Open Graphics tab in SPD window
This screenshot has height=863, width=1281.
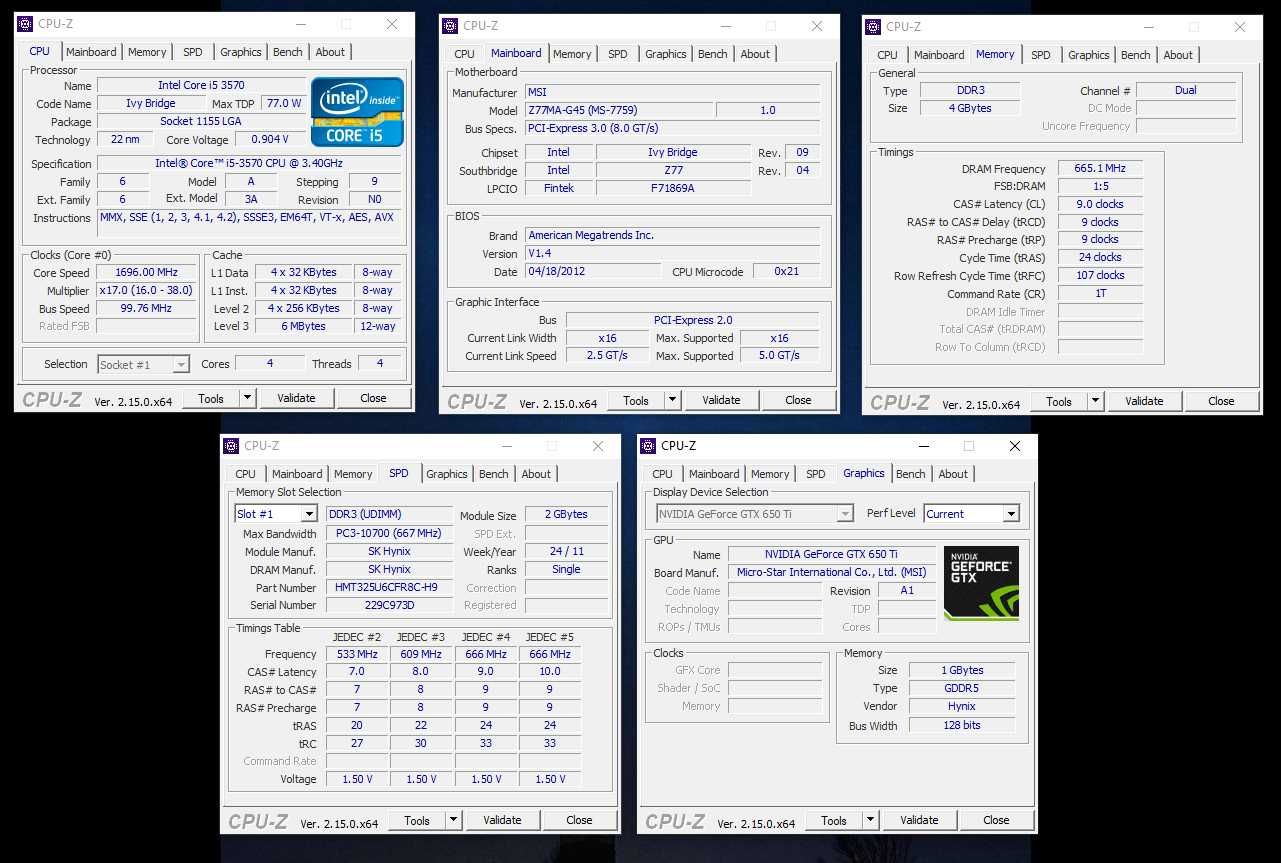click(446, 474)
